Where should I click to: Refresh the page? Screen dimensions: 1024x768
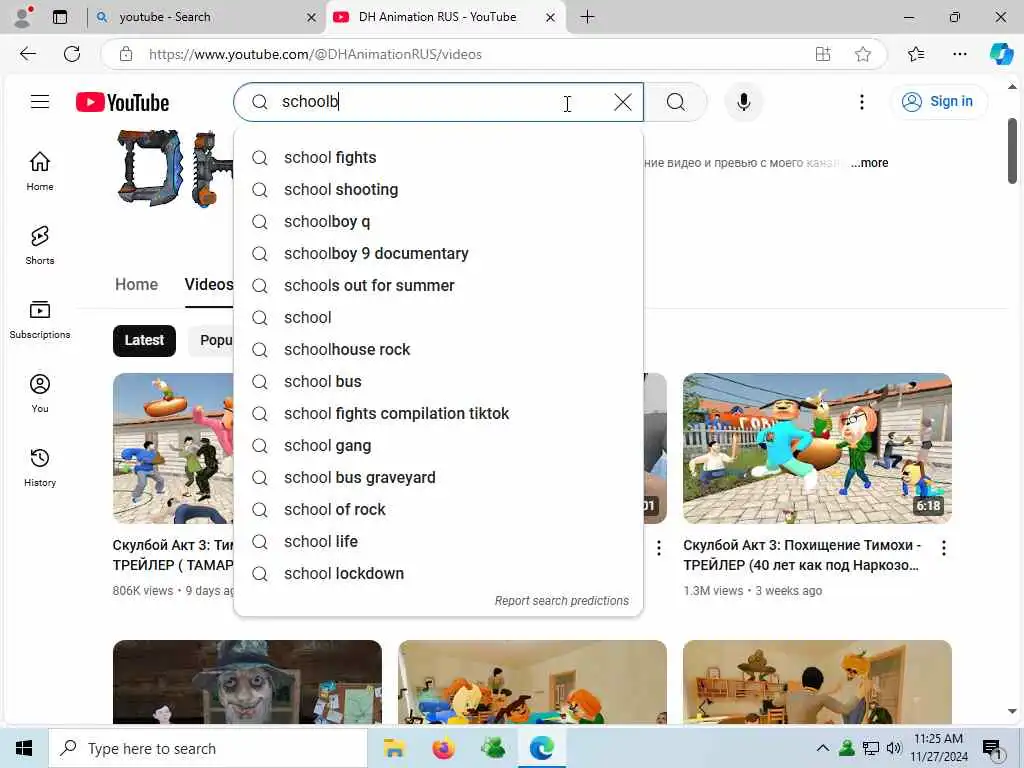point(72,54)
